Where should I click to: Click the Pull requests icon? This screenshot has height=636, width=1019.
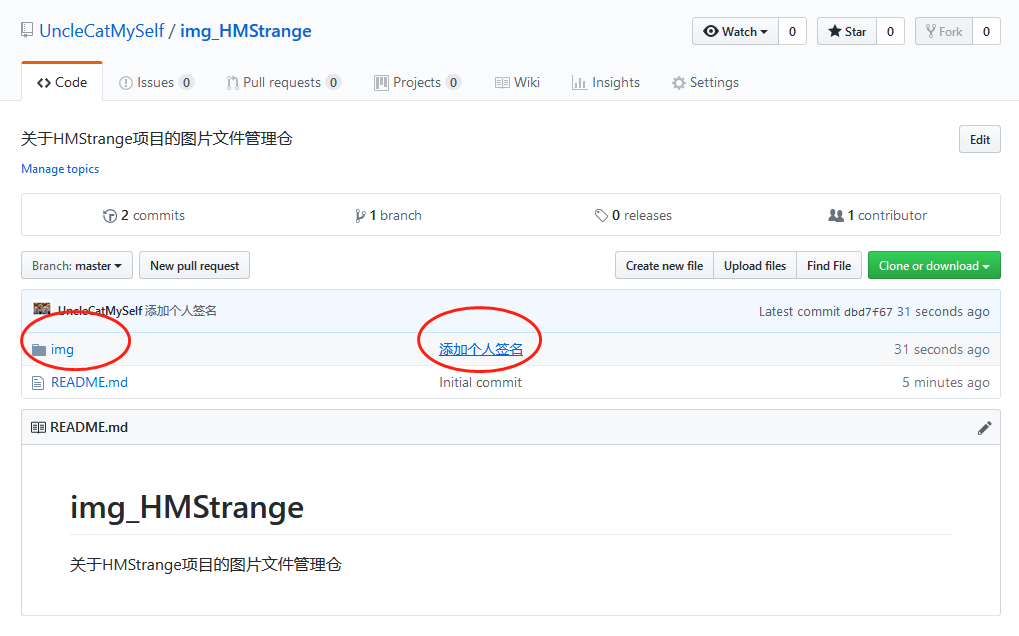point(232,83)
